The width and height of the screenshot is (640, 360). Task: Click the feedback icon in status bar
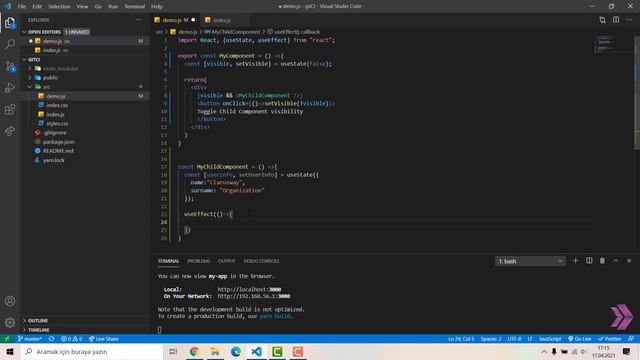[x=631, y=339]
